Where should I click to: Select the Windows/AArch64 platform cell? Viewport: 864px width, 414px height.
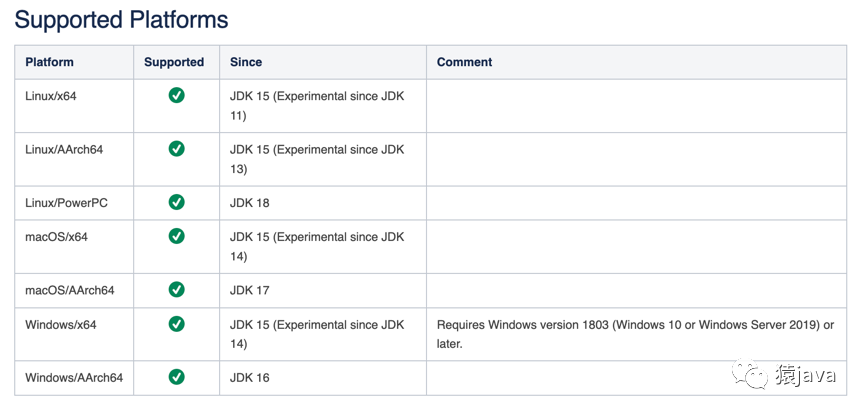(74, 378)
